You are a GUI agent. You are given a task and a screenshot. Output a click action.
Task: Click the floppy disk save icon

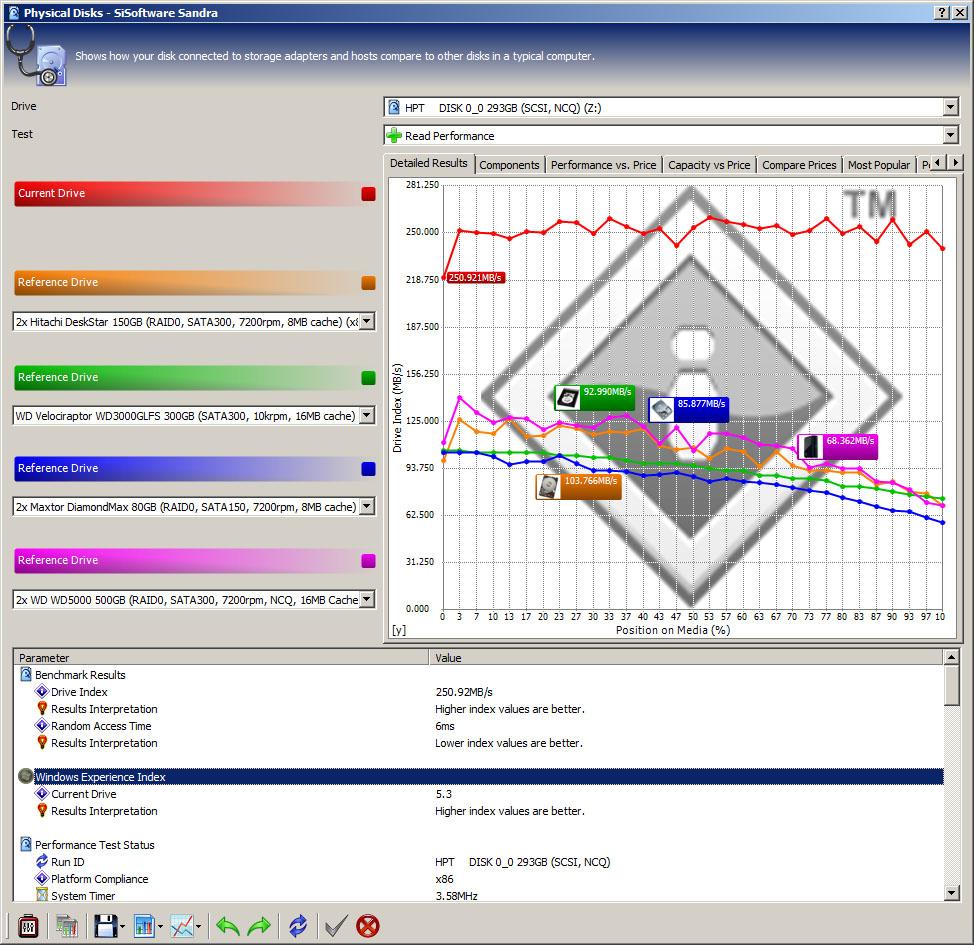click(106, 926)
